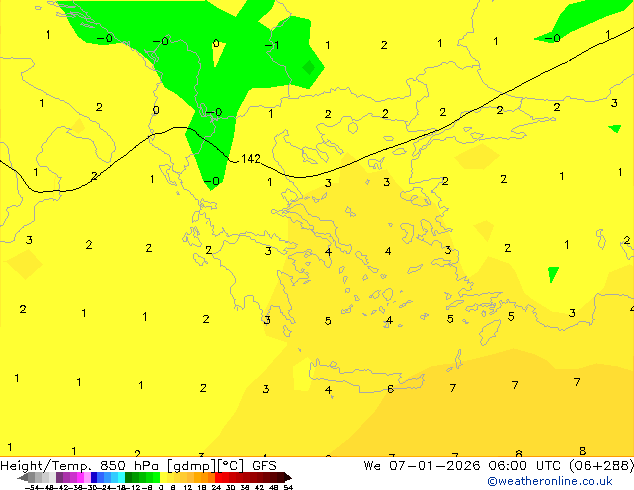Click the island of Crete outline
This screenshot has height=490, width=634.
(x=367, y=377)
